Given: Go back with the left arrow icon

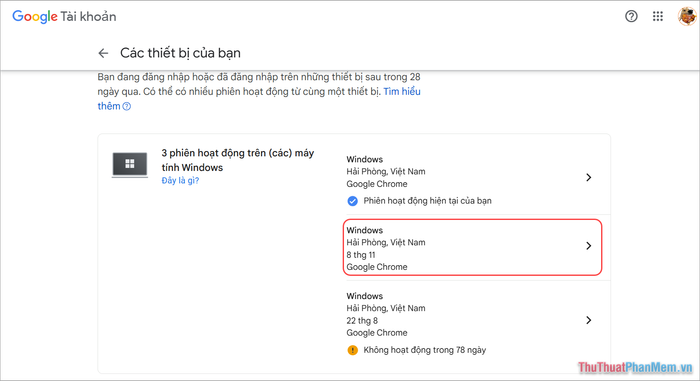Looking at the screenshot, I should tap(103, 53).
